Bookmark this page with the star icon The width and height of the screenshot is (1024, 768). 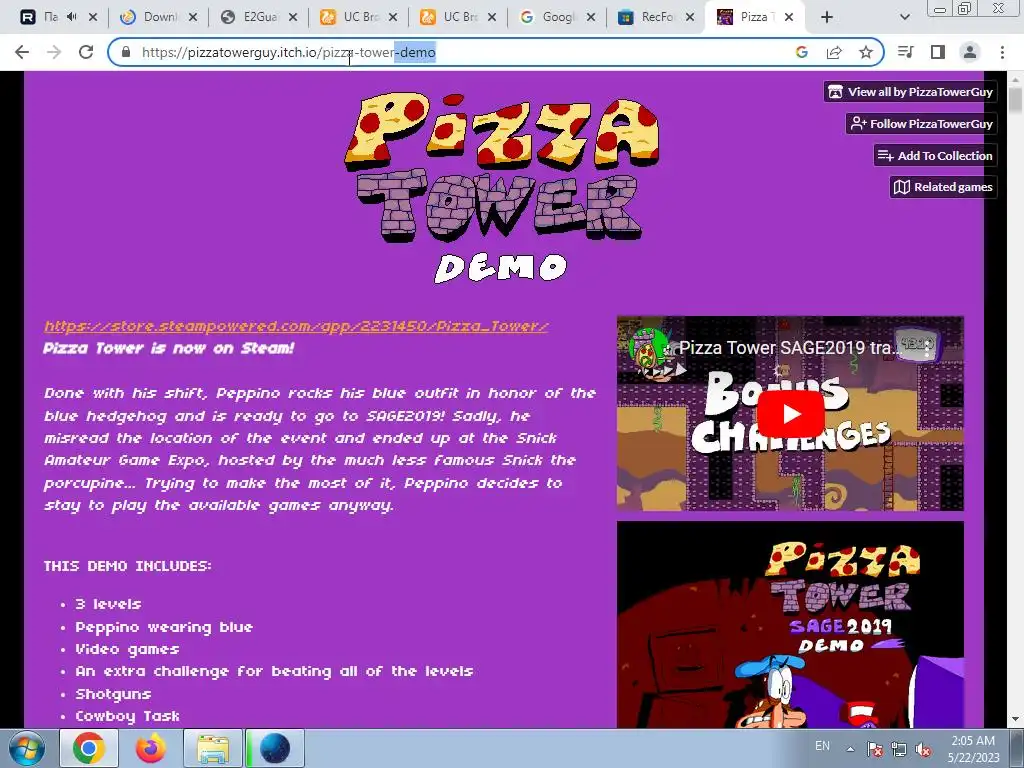click(866, 52)
